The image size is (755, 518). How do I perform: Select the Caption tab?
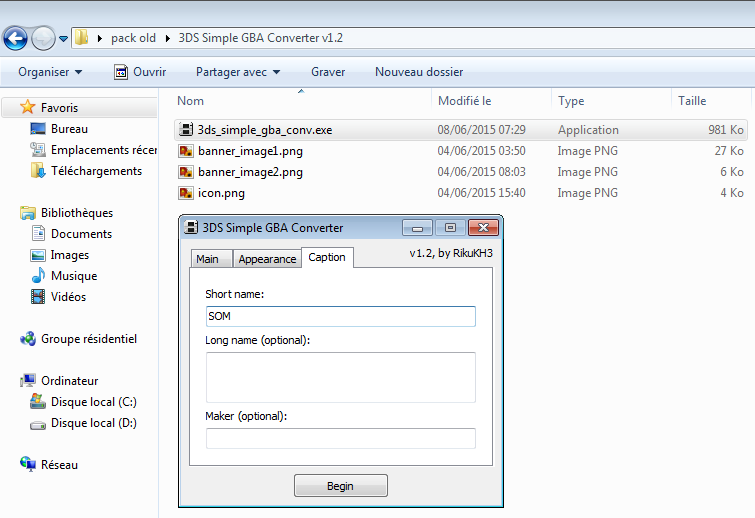(327, 257)
